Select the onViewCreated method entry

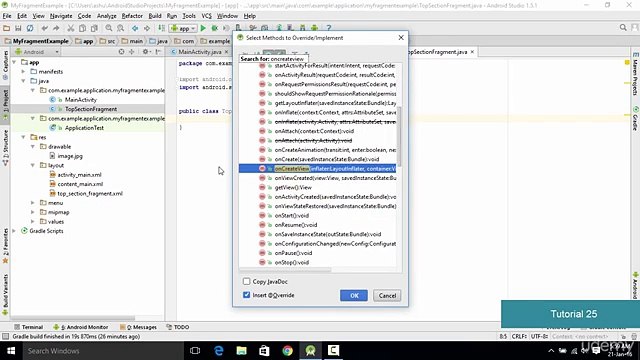317,178
